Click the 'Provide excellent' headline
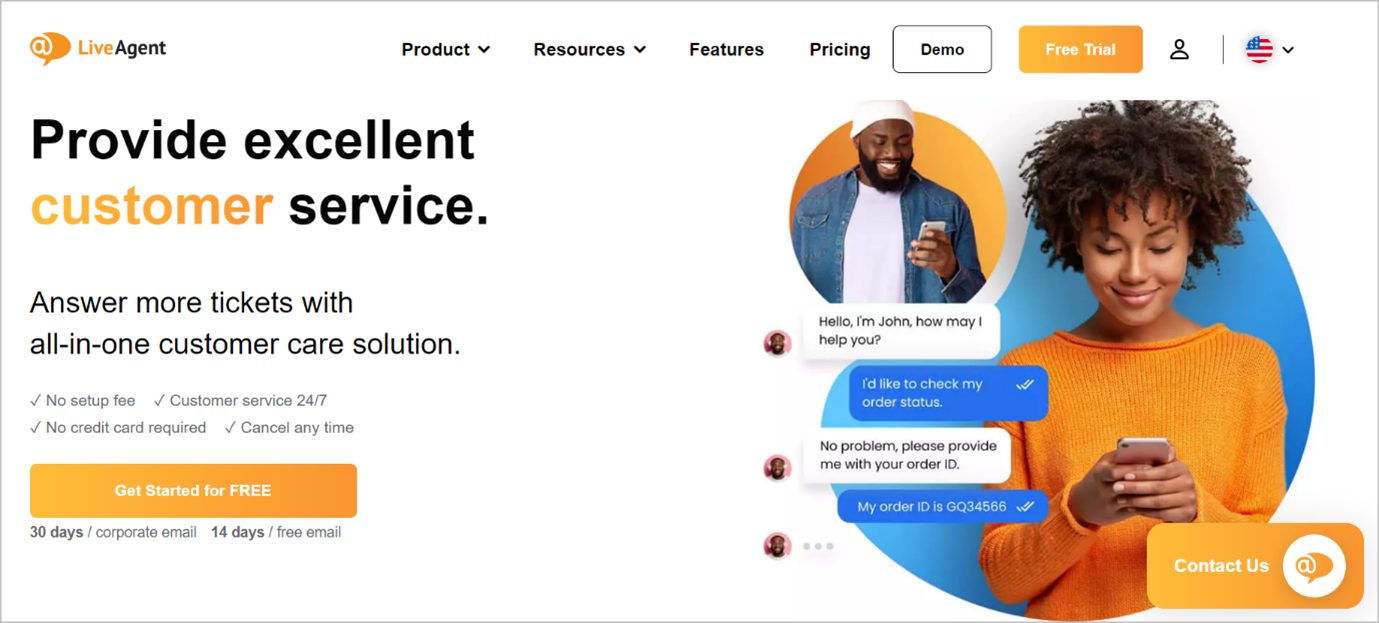Screen dimensions: 1379x623 click(x=253, y=139)
